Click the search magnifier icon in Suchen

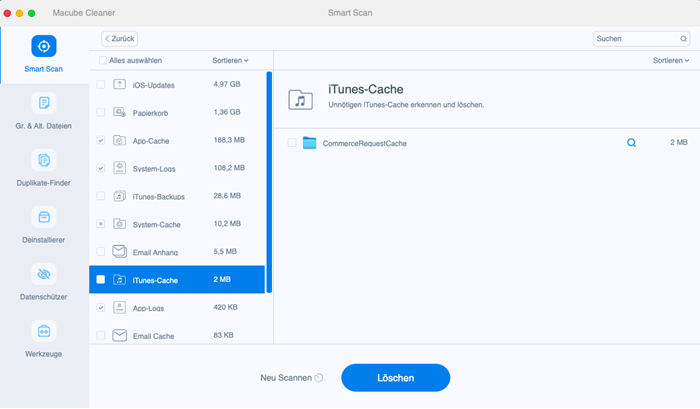click(x=683, y=39)
